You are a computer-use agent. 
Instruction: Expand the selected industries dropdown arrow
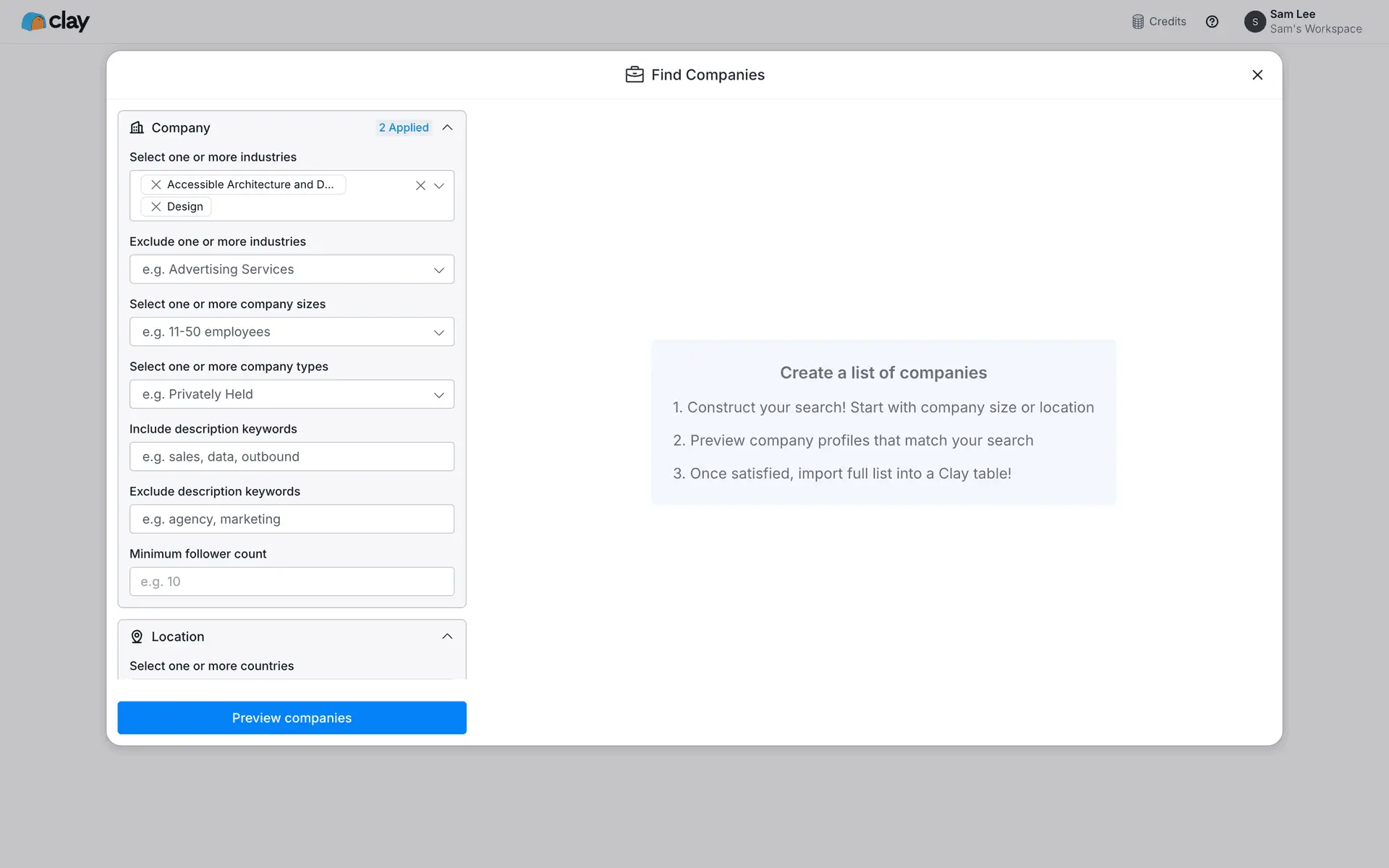click(x=439, y=186)
